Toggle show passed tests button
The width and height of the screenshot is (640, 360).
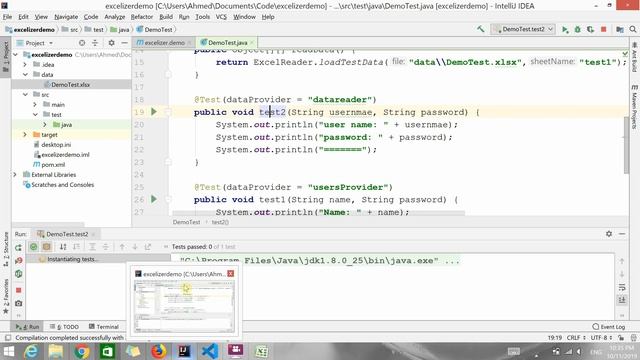click(x=33, y=247)
